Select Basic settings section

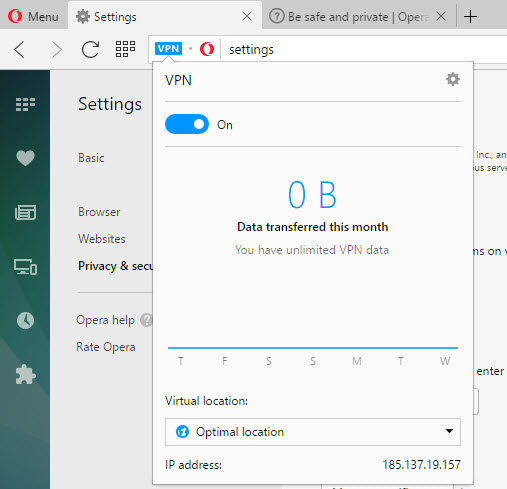91,158
